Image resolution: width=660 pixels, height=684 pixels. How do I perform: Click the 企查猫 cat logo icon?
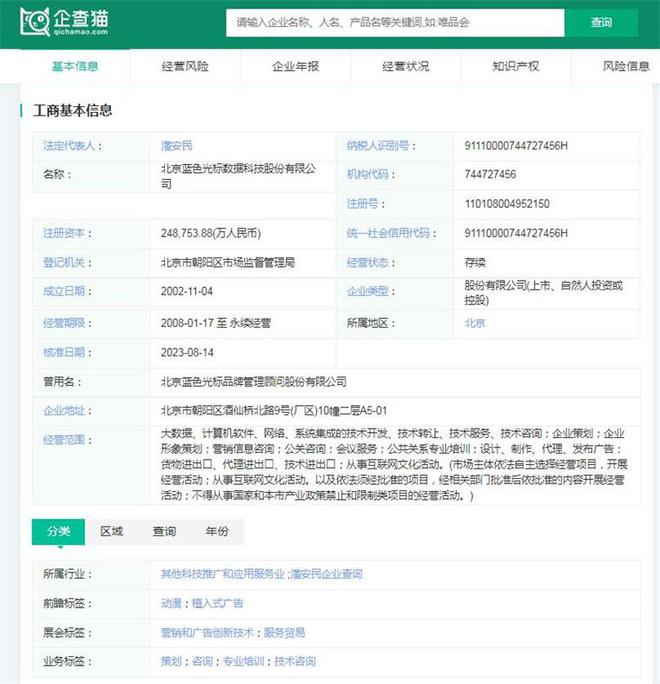click(x=34, y=21)
